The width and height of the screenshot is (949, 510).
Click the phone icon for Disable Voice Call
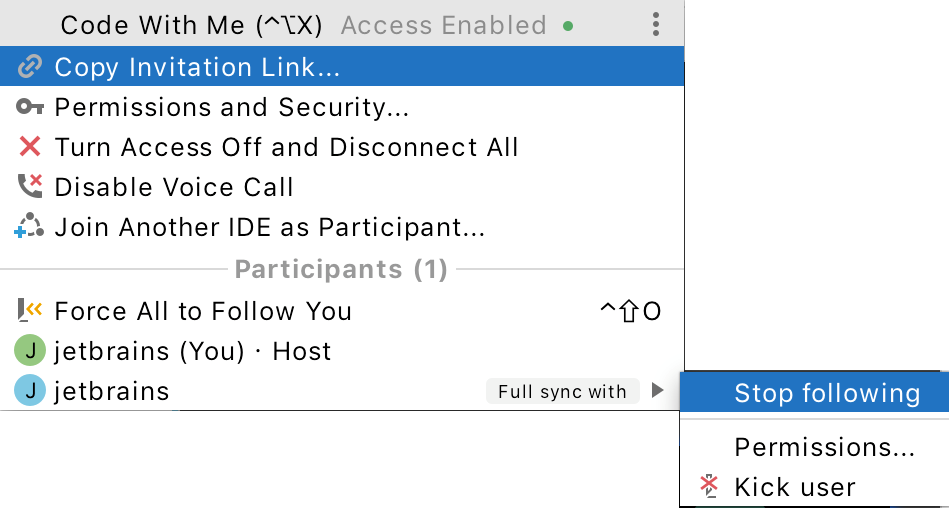[x=30, y=186]
